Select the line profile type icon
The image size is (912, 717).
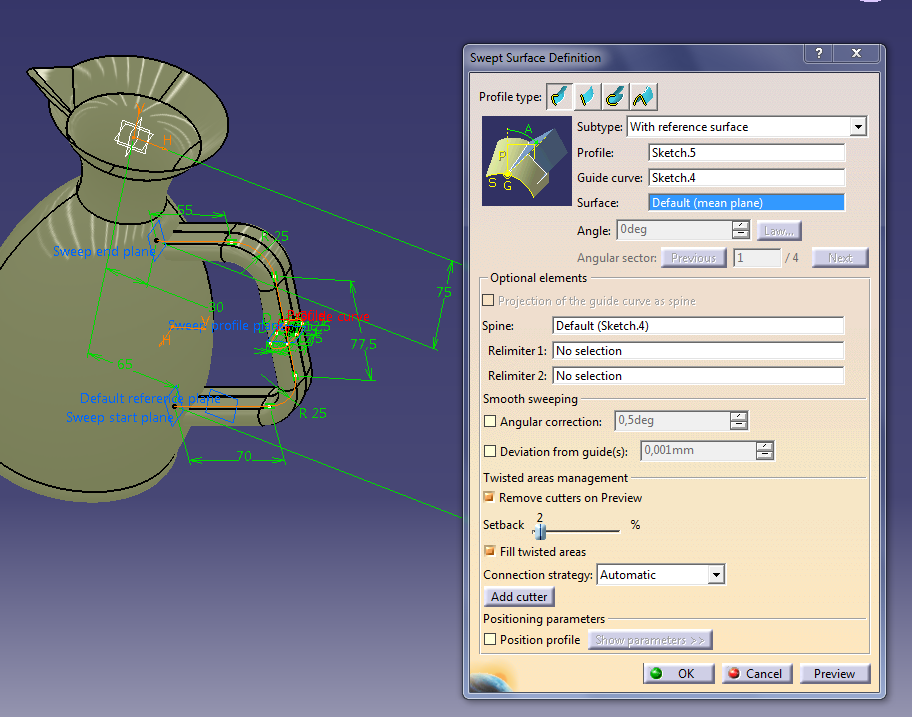tap(586, 96)
